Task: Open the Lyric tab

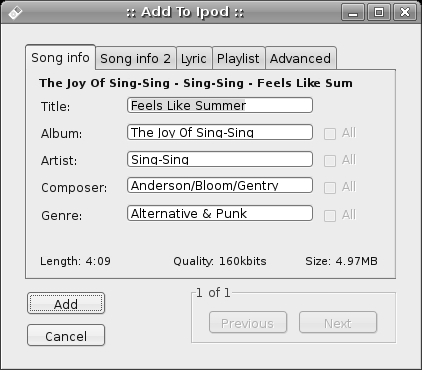Action: [x=194, y=59]
